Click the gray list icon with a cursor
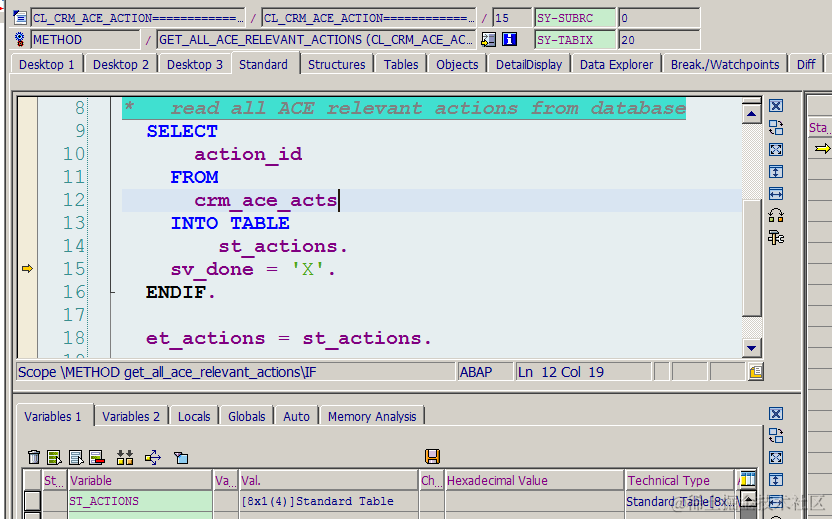This screenshot has width=832, height=519. [x=76, y=457]
